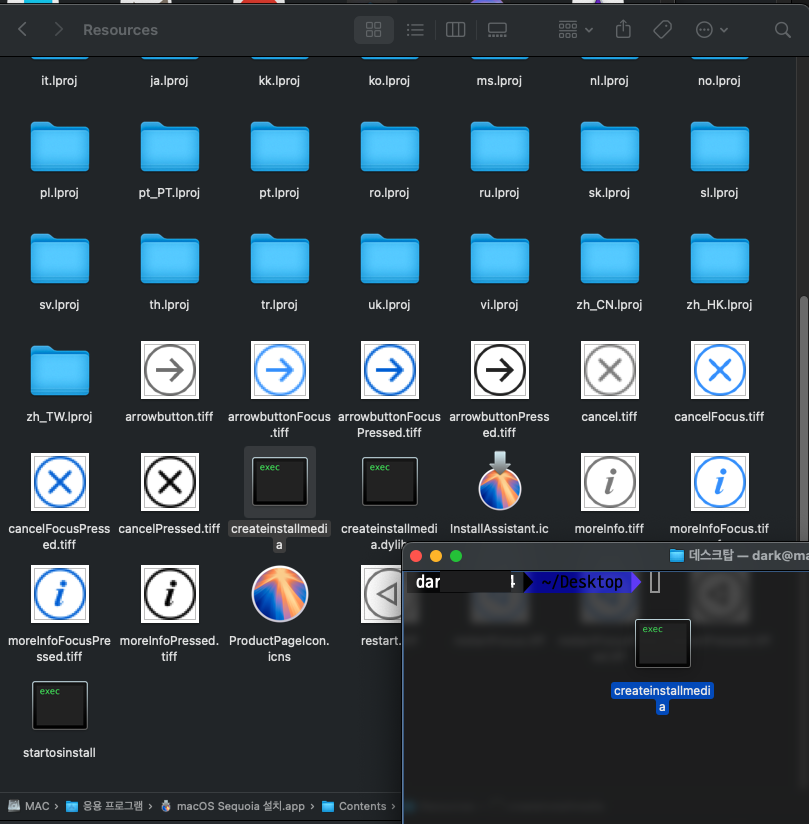
Task: Click the Share toolbar icon
Action: coord(624,30)
